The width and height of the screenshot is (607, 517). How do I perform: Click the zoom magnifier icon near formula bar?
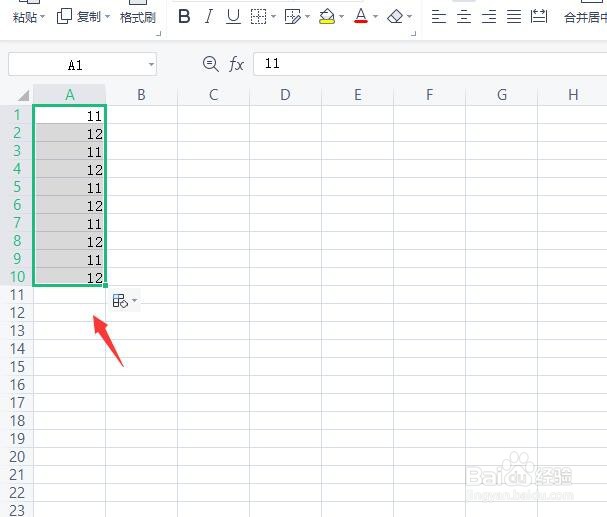coord(211,64)
